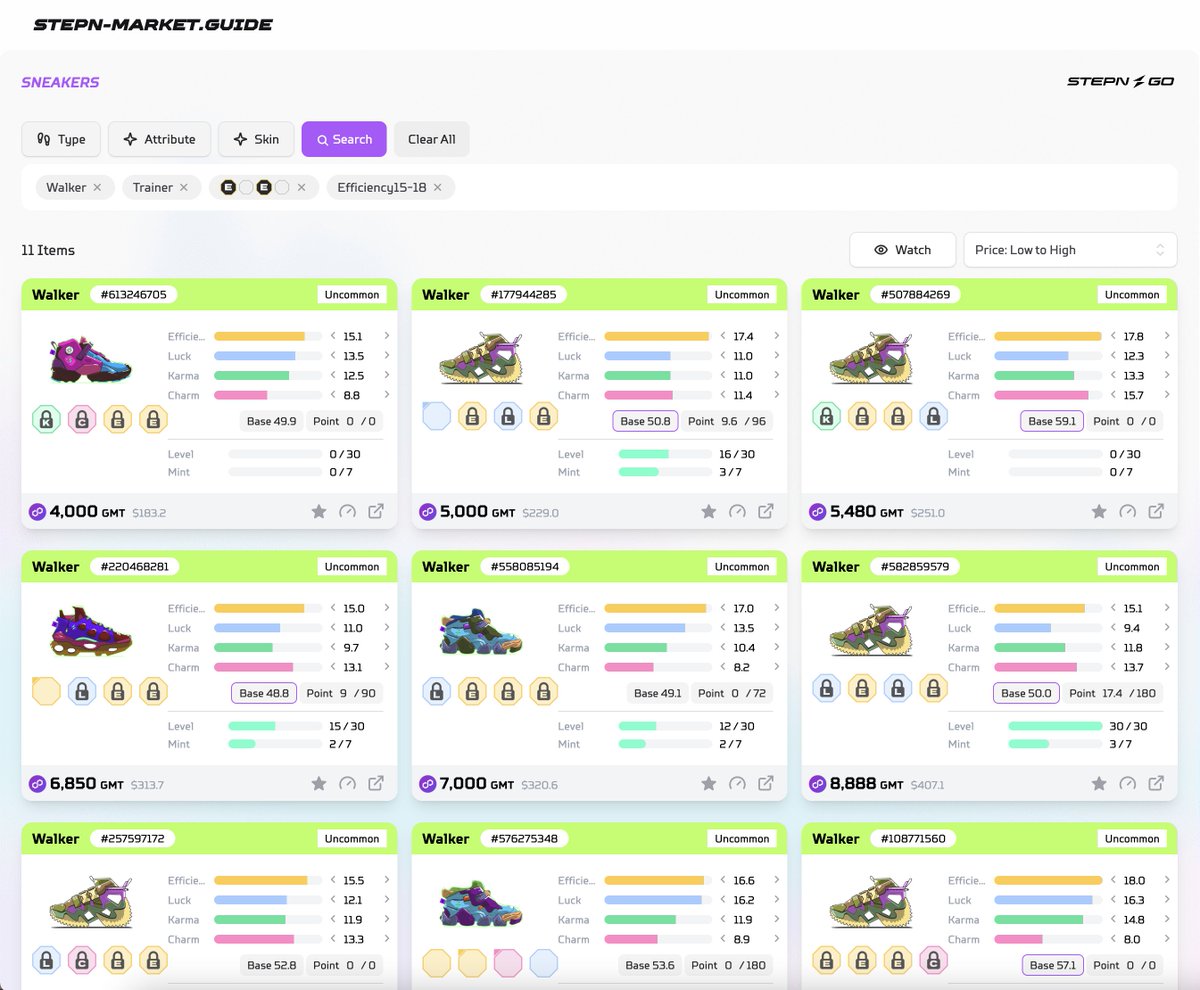Screen dimensions: 1200x990
Task: Click the Base 50.0 badge on #582859579
Action: [x=1026, y=693]
